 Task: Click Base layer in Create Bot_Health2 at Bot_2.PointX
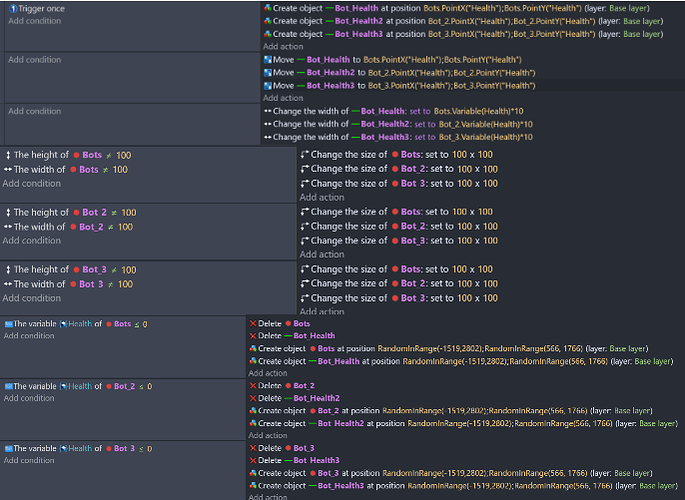tap(642, 21)
